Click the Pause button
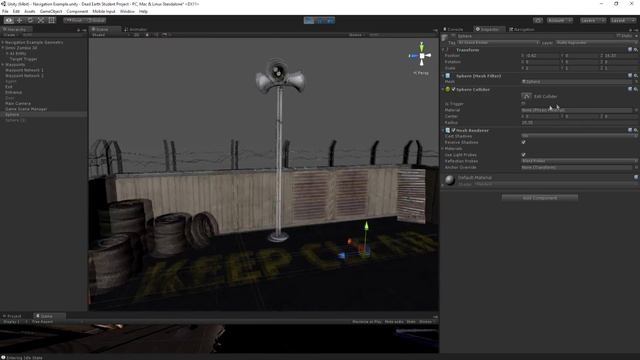 (x=320, y=20)
